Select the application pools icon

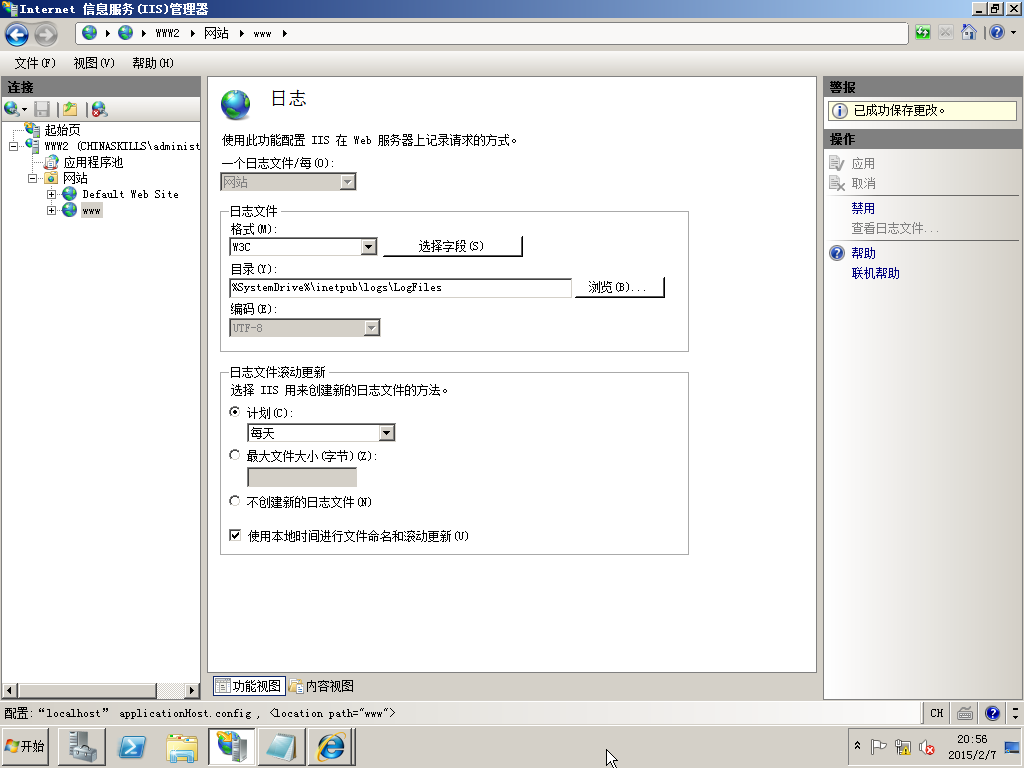51,162
